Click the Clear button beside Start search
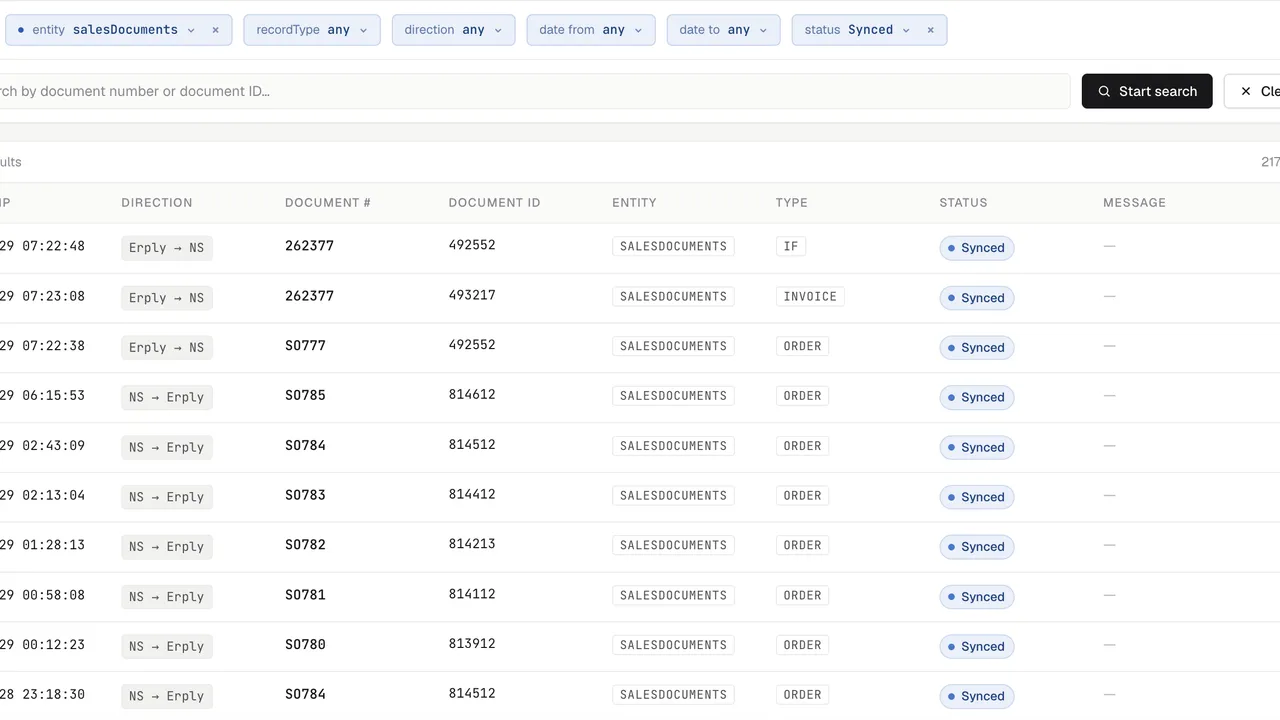The width and height of the screenshot is (1280, 720). click(x=1252, y=91)
